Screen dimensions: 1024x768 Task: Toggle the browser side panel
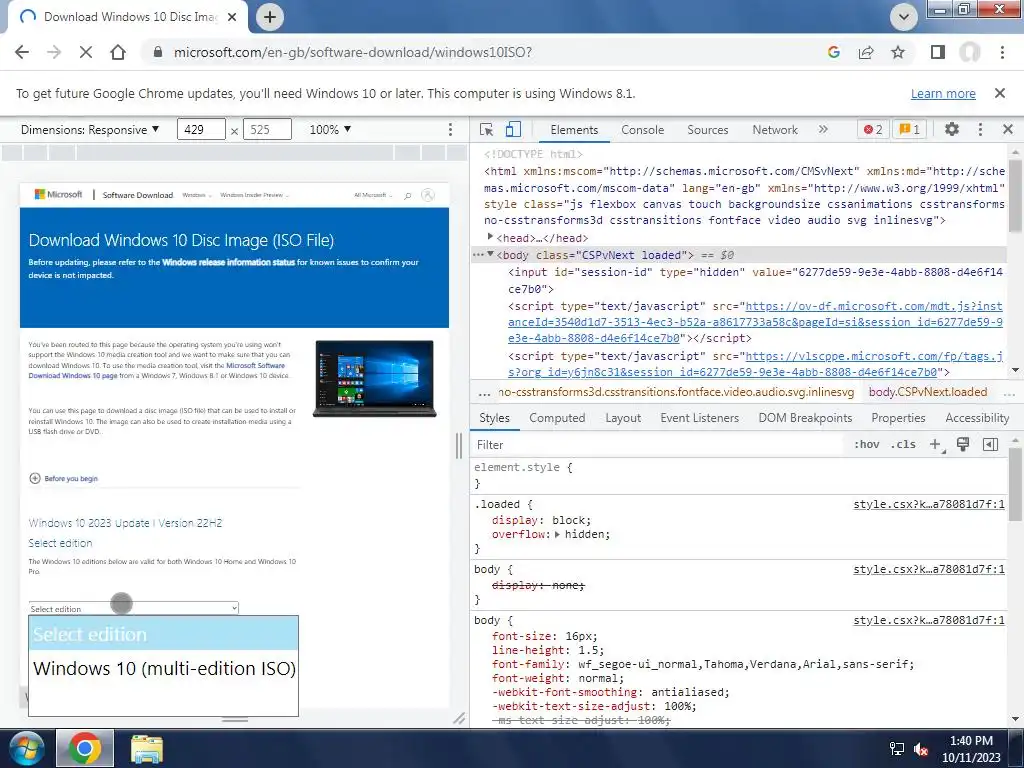point(938,52)
